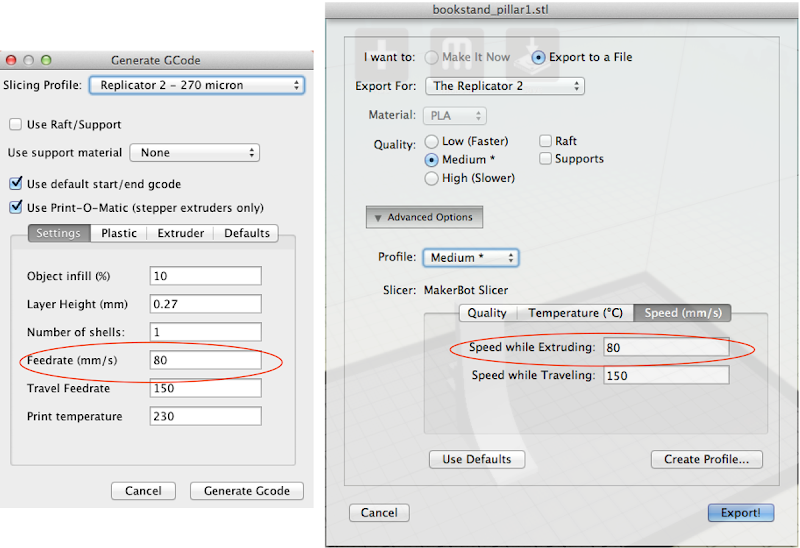Toggle Use Print-O-Matic checkbox

pos(16,207)
